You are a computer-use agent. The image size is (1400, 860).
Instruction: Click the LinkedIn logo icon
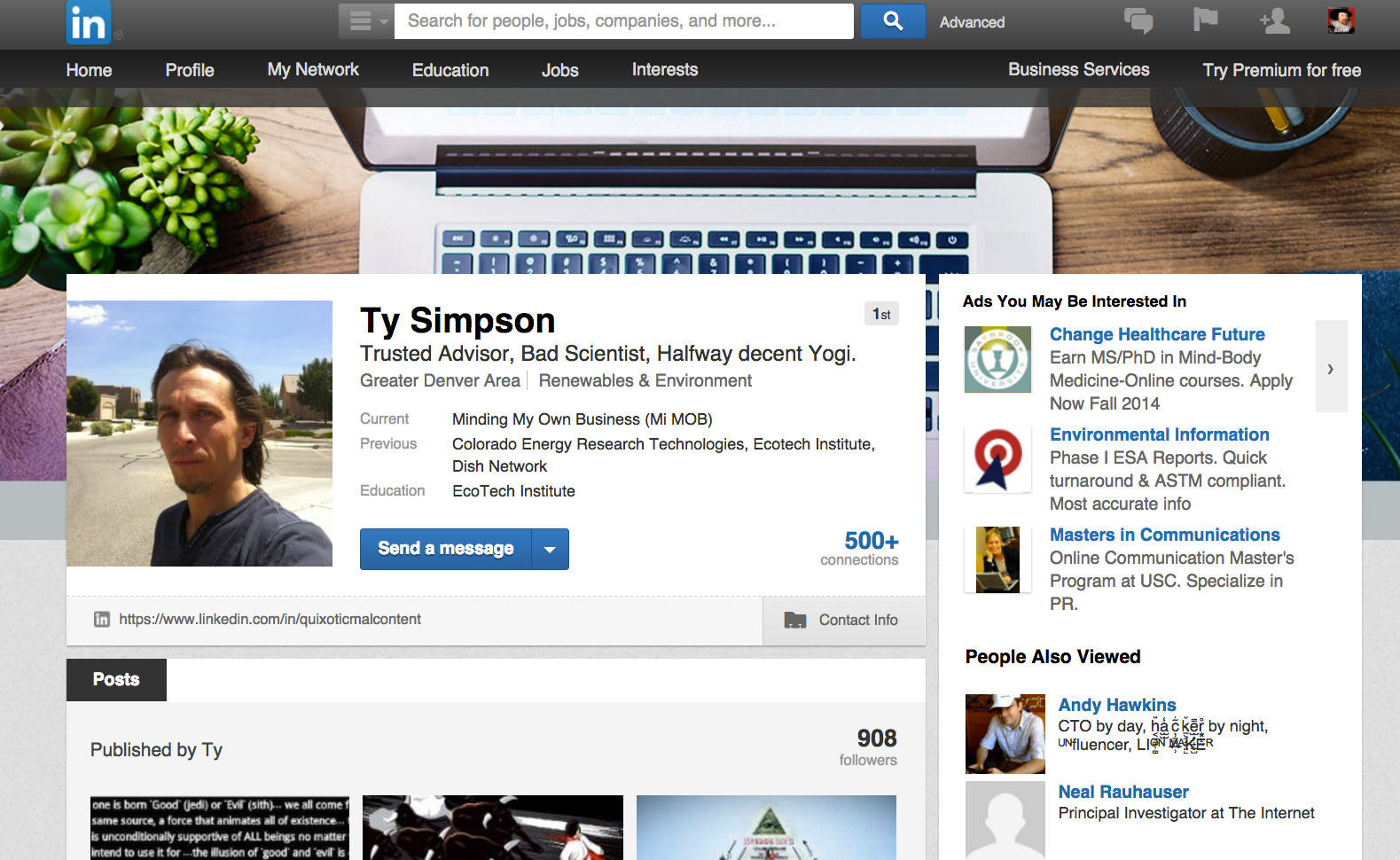coord(88,22)
